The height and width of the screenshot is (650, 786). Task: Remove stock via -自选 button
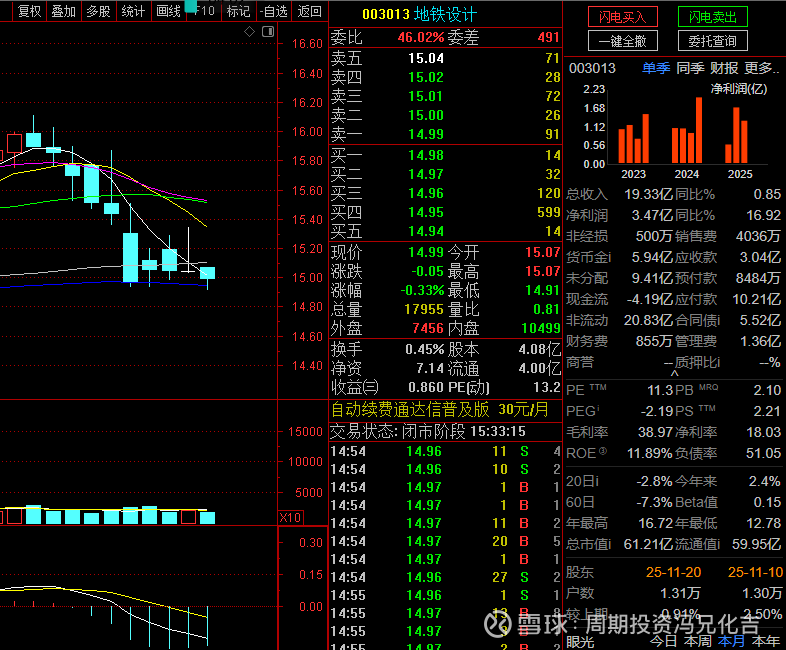tap(274, 11)
